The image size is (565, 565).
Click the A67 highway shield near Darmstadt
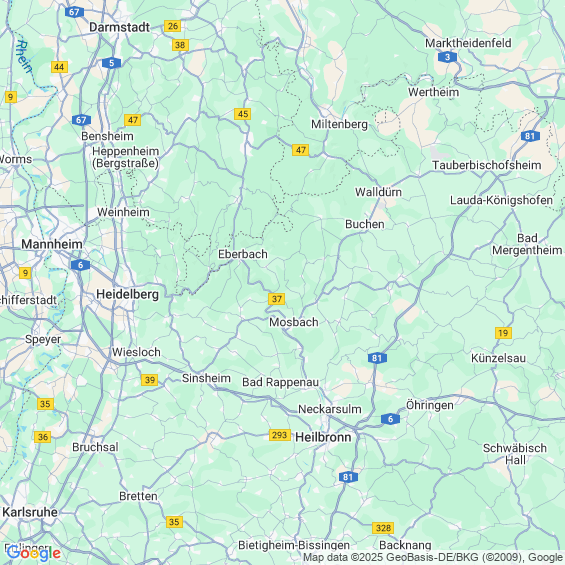pos(74,12)
